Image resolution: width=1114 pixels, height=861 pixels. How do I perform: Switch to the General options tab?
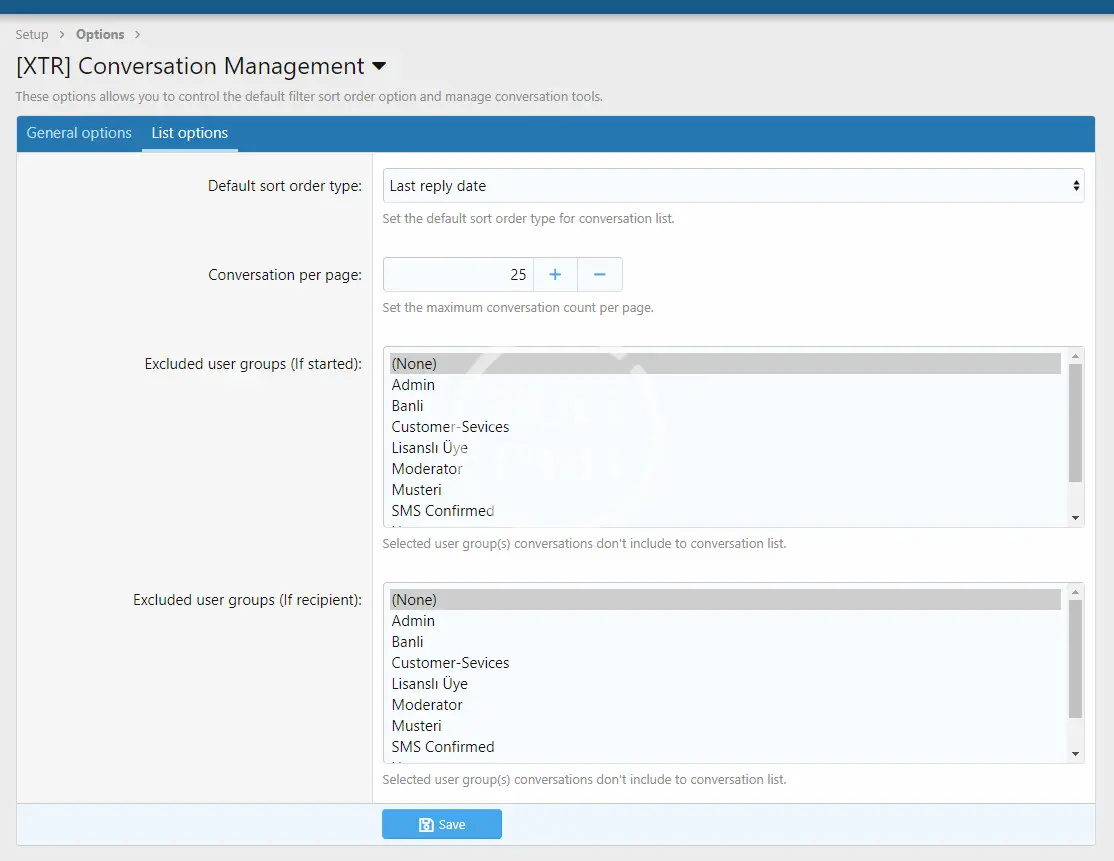(79, 133)
